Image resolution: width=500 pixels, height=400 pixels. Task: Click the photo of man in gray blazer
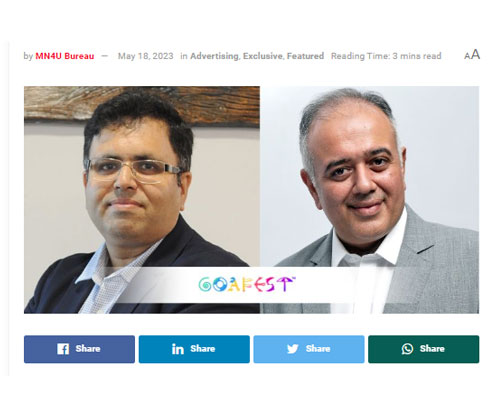click(x=370, y=200)
